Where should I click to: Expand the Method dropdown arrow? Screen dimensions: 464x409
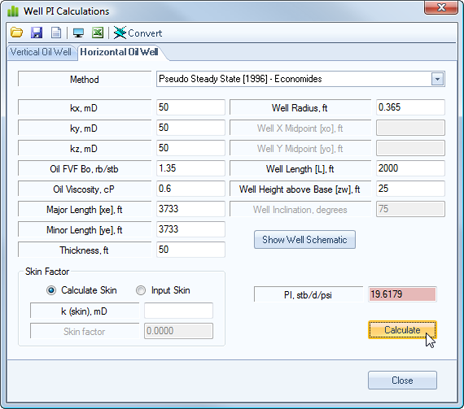(437, 79)
